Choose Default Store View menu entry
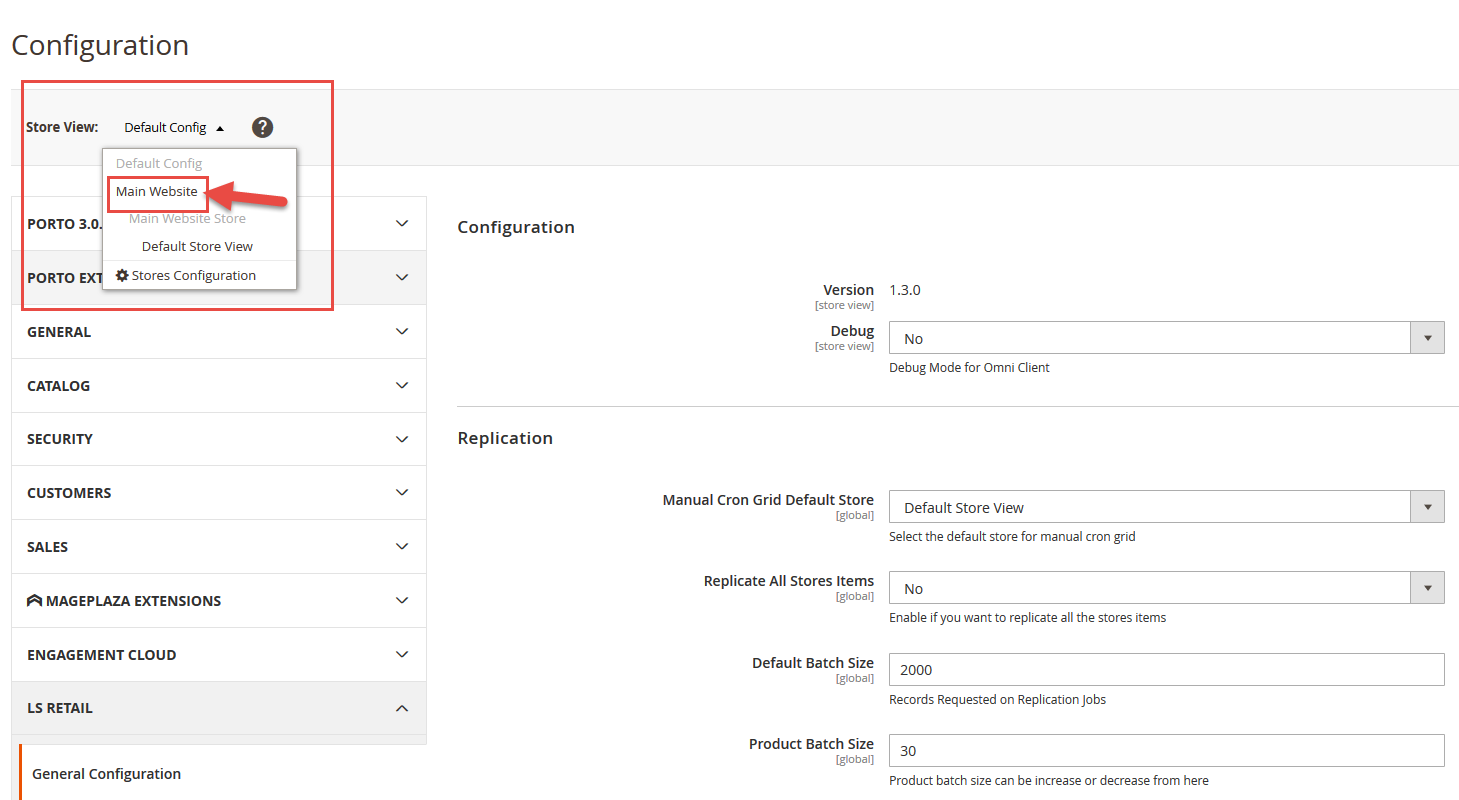This screenshot has width=1459, height=800. [x=197, y=246]
